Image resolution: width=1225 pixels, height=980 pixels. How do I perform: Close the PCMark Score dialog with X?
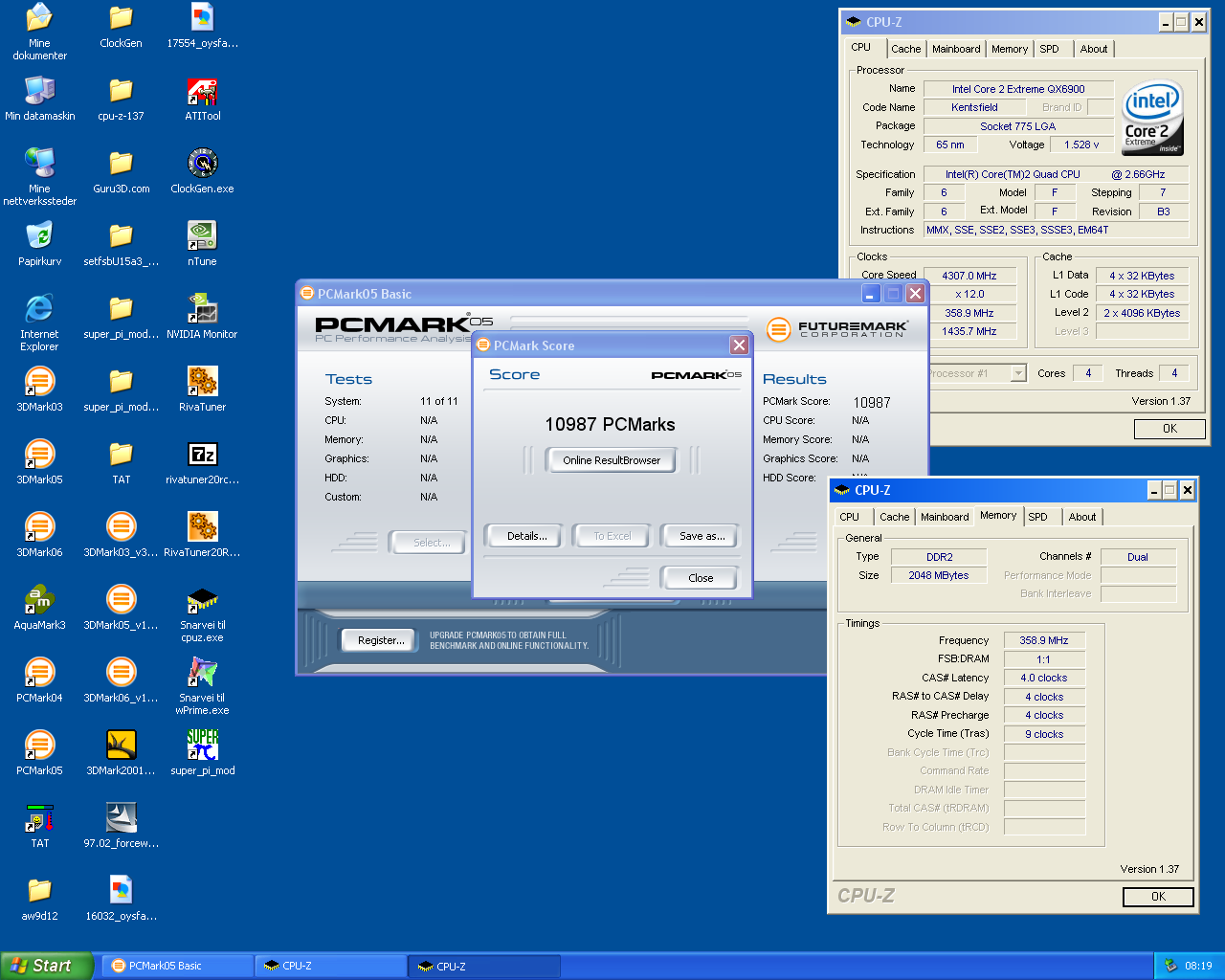point(739,345)
